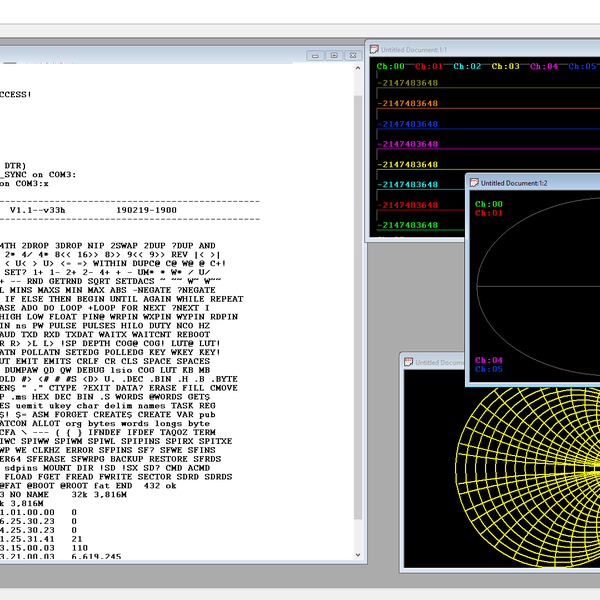Click the terminal scrollbar down arrow
600x600 pixels.
(358, 554)
